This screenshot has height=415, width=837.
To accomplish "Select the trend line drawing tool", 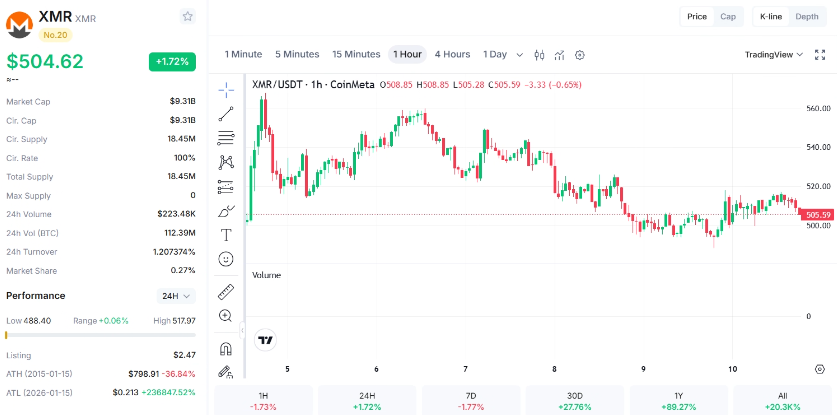I will pyautogui.click(x=226, y=114).
